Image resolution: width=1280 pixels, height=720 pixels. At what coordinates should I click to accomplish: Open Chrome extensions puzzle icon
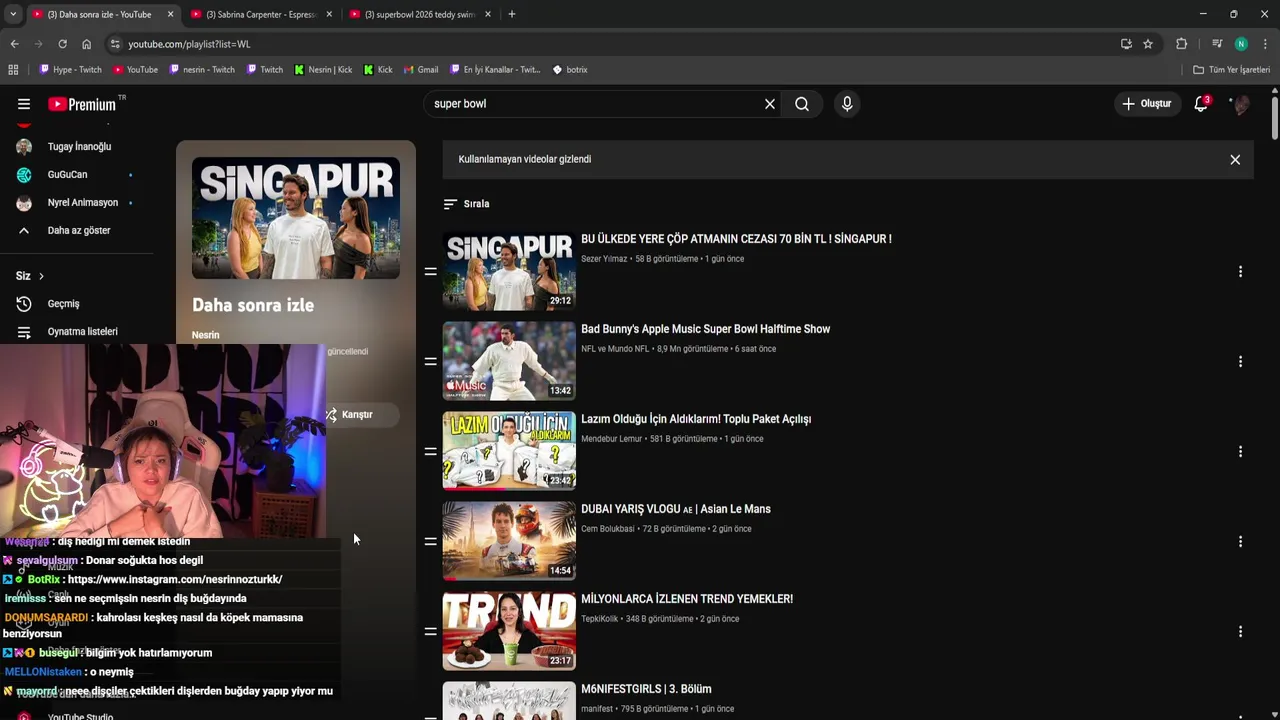1181,44
